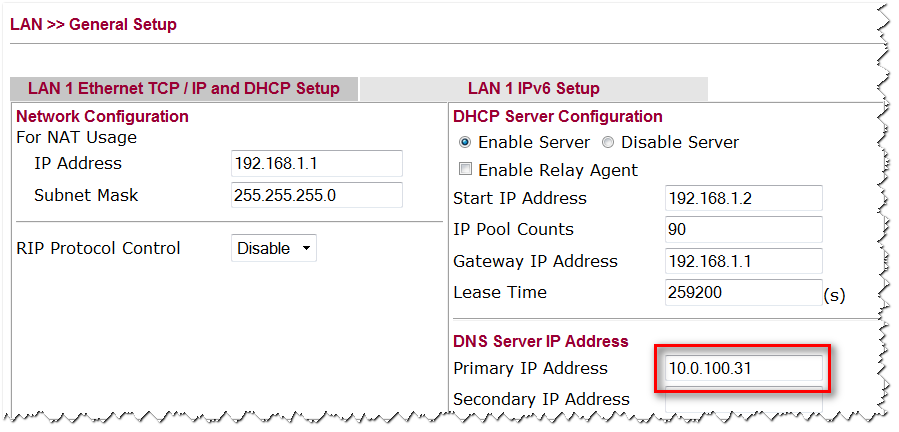
Task: Click the LAN >> General Setup page heading
Action: point(93,24)
